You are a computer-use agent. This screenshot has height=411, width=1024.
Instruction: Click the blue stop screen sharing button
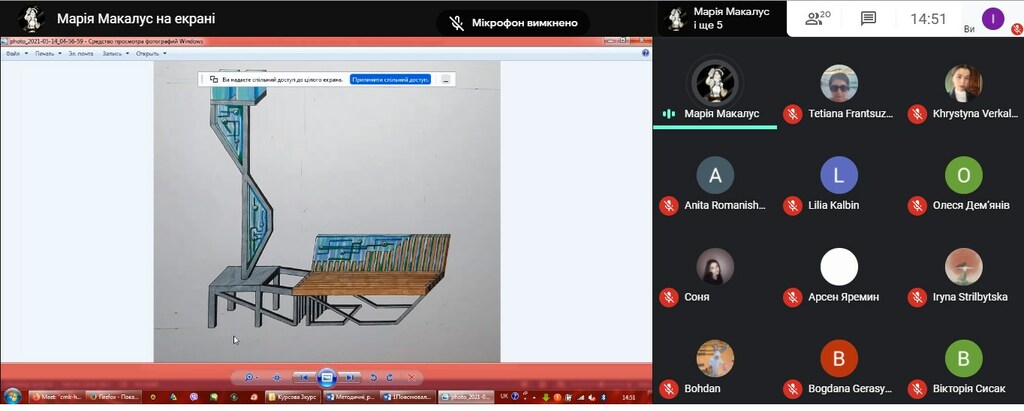[x=390, y=79]
